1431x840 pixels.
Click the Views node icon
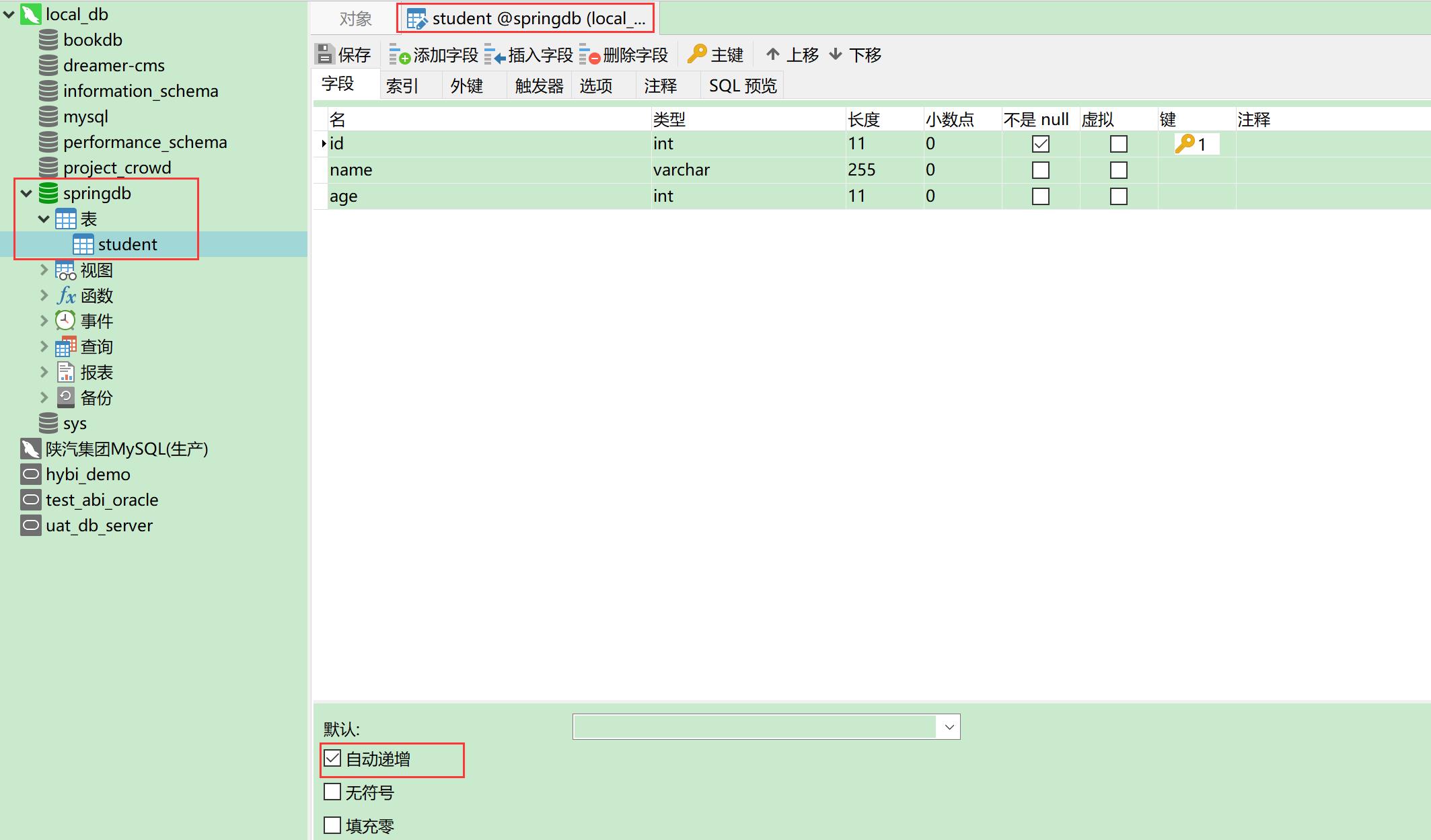point(66,270)
